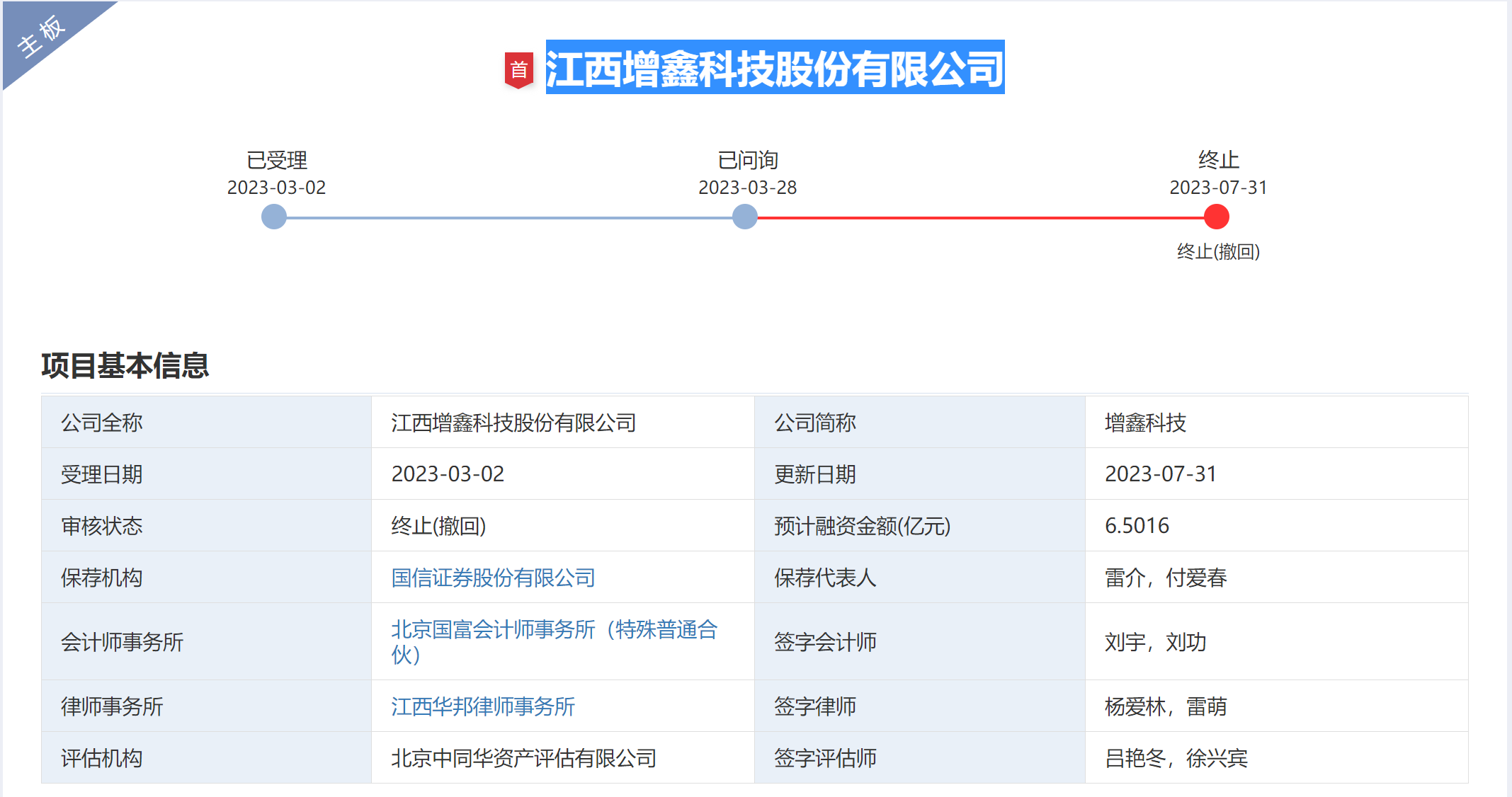
Task: Click the 更新日期 value 2023-07-31 in table
Action: point(1161,474)
